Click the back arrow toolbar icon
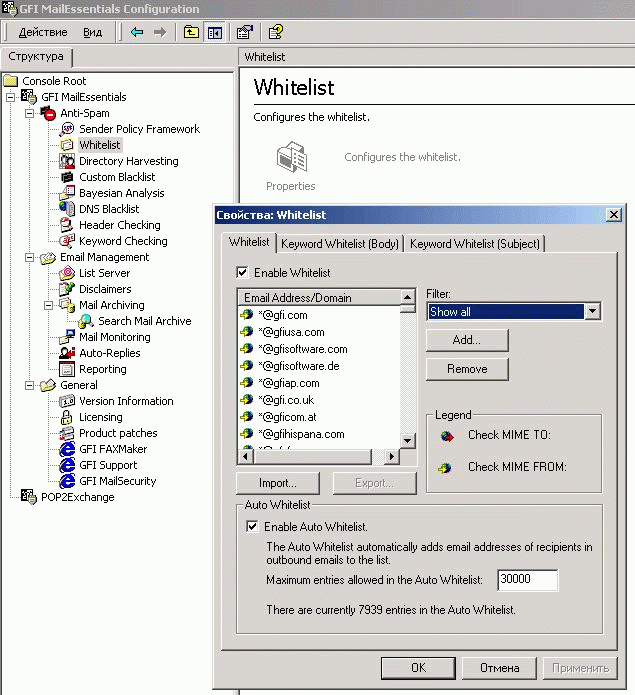This screenshot has width=635, height=695. (137, 32)
